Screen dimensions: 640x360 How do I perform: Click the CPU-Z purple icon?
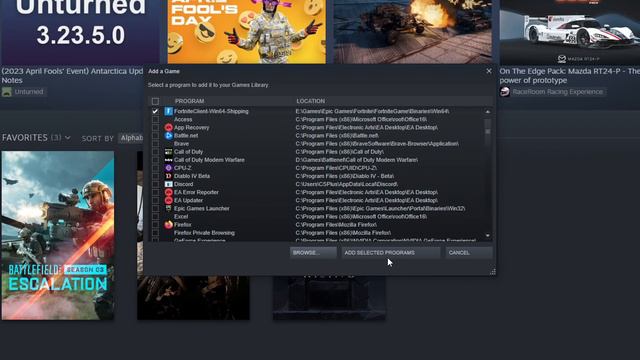(168, 168)
